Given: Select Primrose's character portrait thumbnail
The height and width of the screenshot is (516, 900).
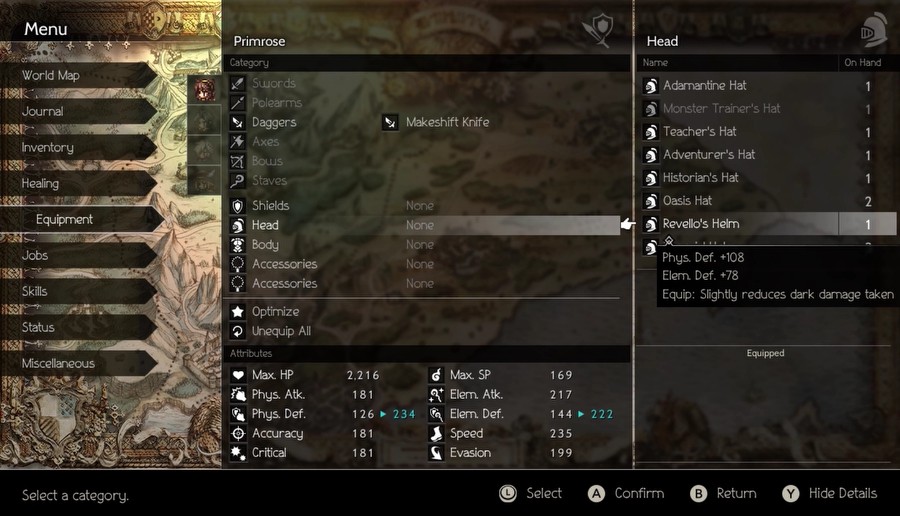Looking at the screenshot, I should 204,90.
